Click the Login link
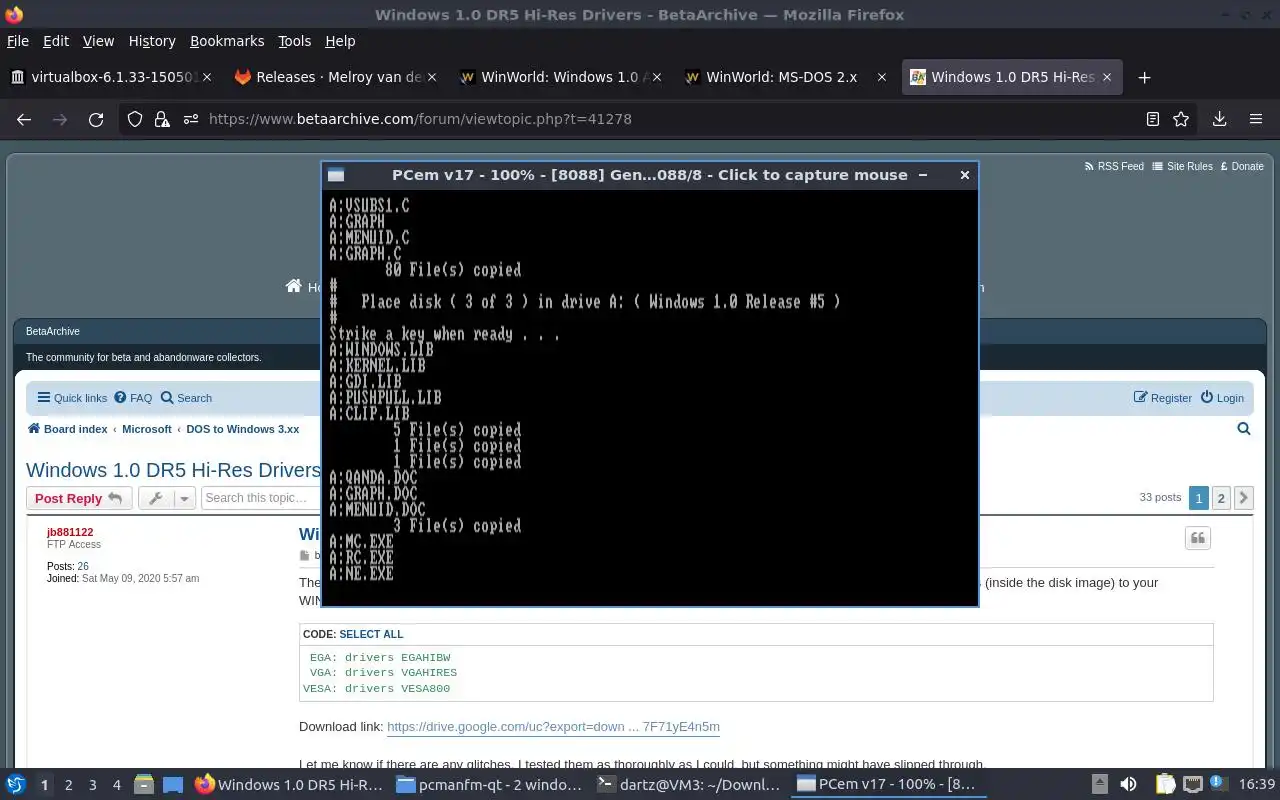 pos(1222,398)
